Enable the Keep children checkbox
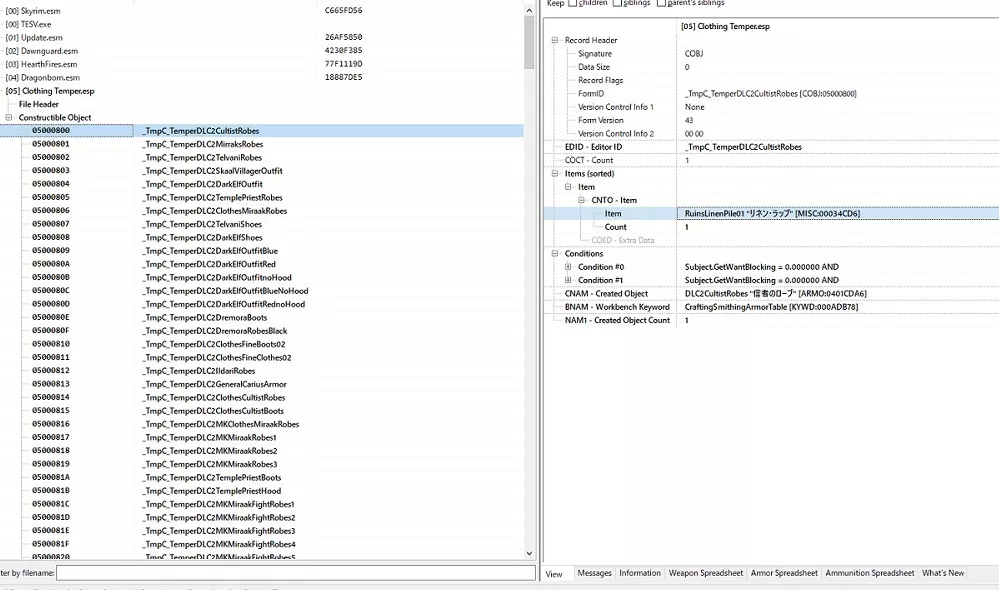The height and width of the screenshot is (590, 999). click(x=572, y=3)
